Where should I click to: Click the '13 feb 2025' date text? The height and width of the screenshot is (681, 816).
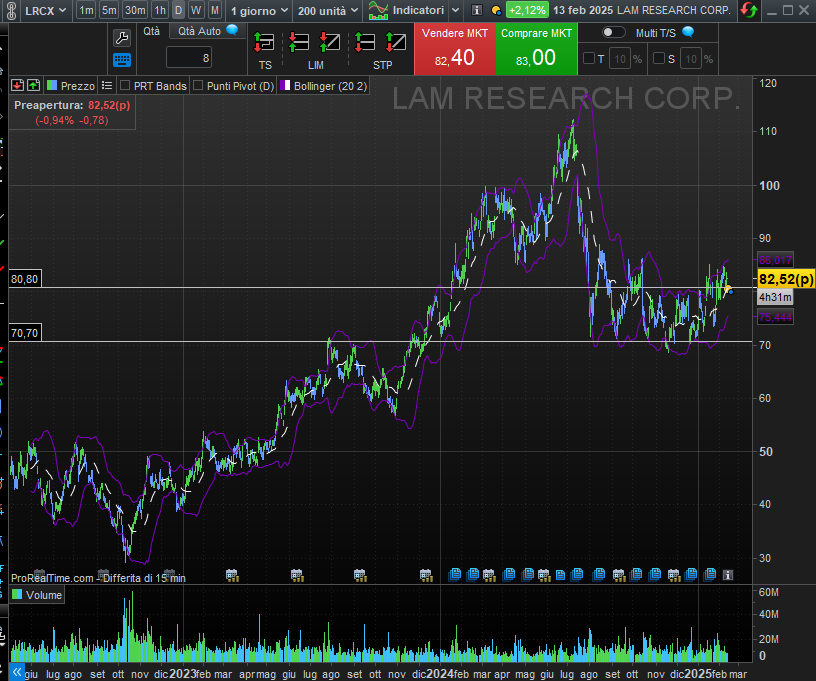coord(582,10)
